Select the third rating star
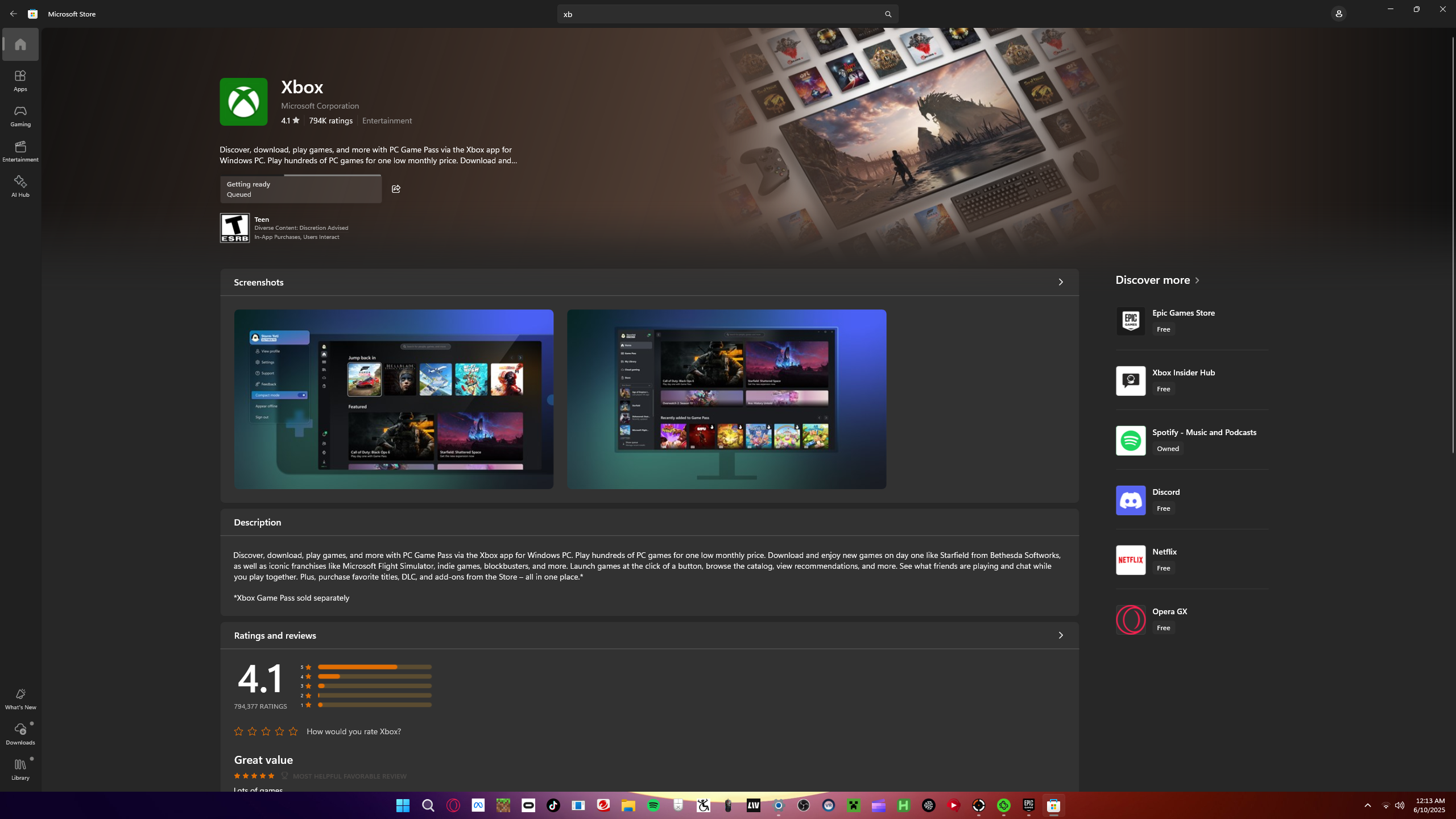The image size is (1456, 819). tap(266, 731)
